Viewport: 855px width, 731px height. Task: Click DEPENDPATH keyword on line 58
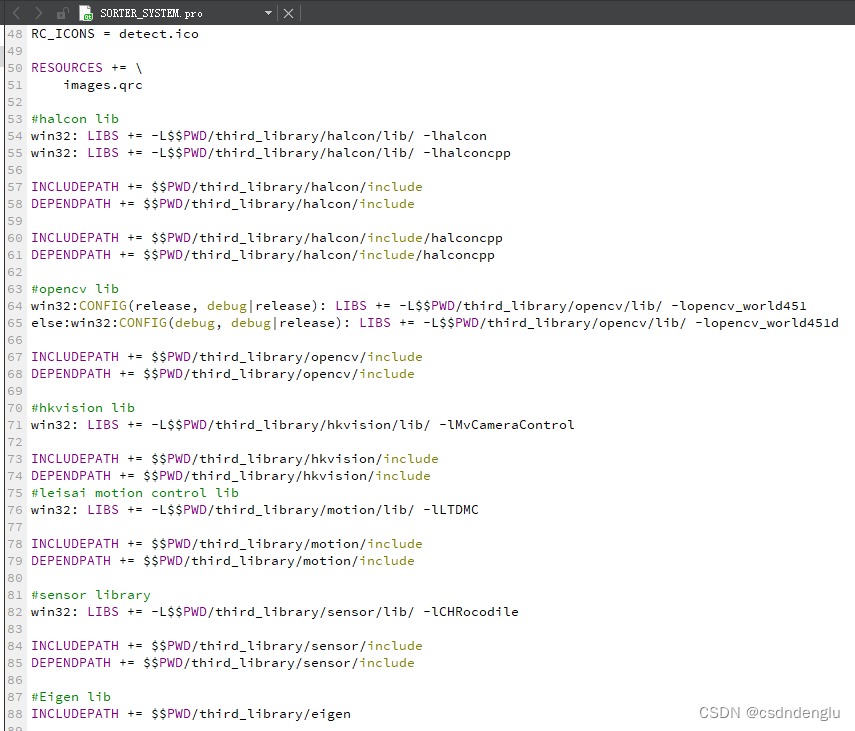[x=71, y=204]
